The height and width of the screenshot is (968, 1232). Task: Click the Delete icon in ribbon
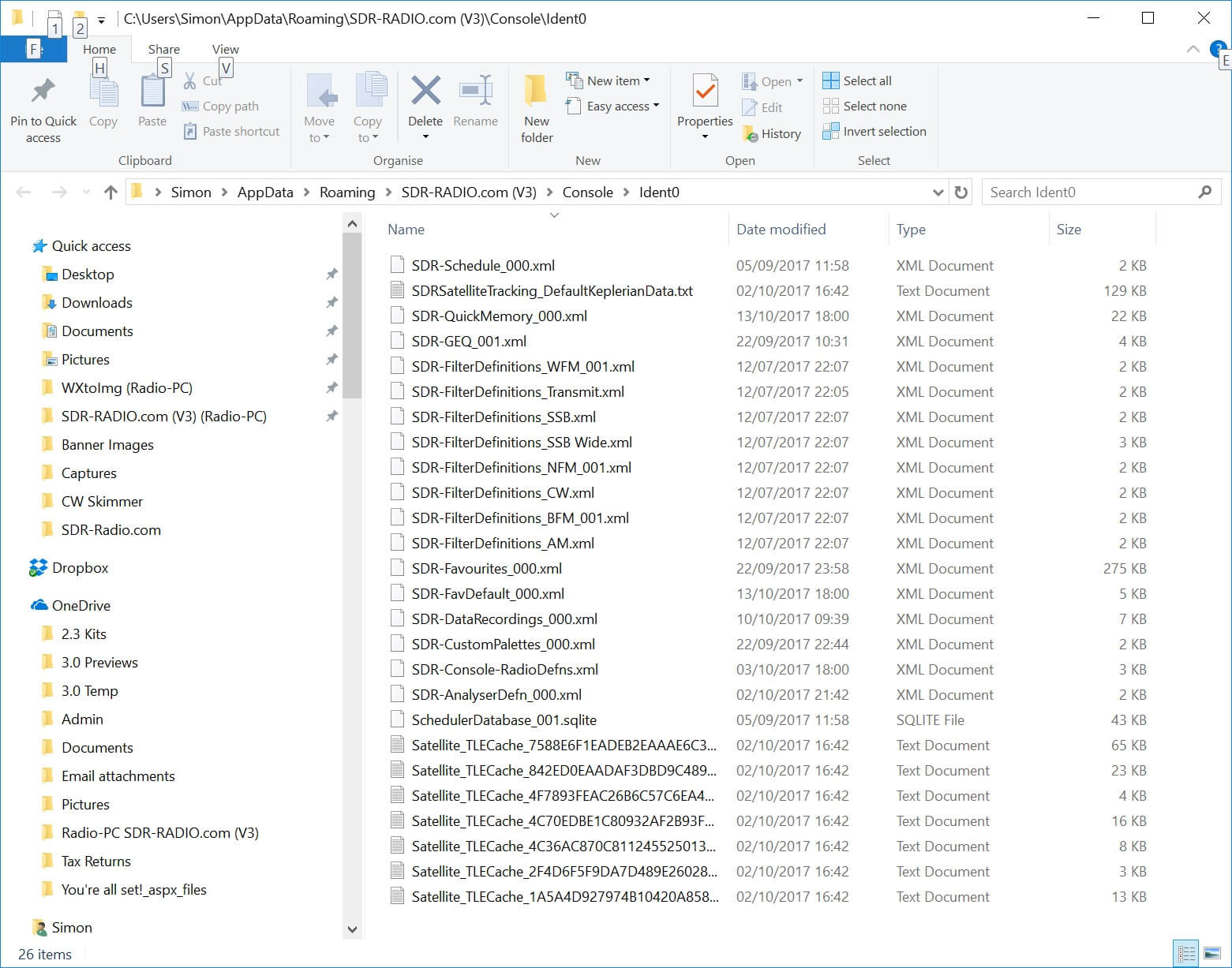pos(425,92)
